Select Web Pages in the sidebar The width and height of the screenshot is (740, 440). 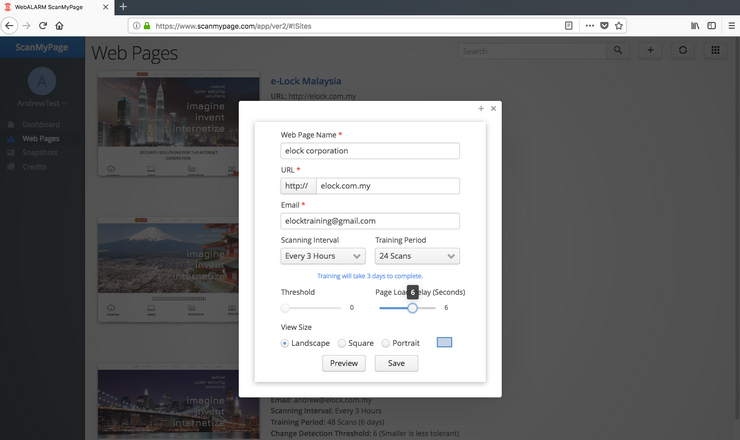[x=41, y=139]
